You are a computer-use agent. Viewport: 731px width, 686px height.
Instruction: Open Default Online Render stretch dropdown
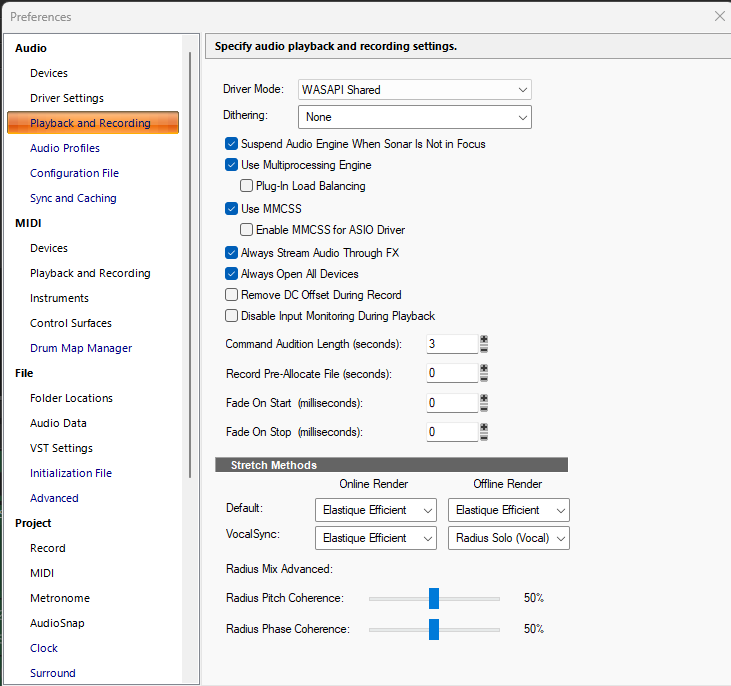coord(375,510)
